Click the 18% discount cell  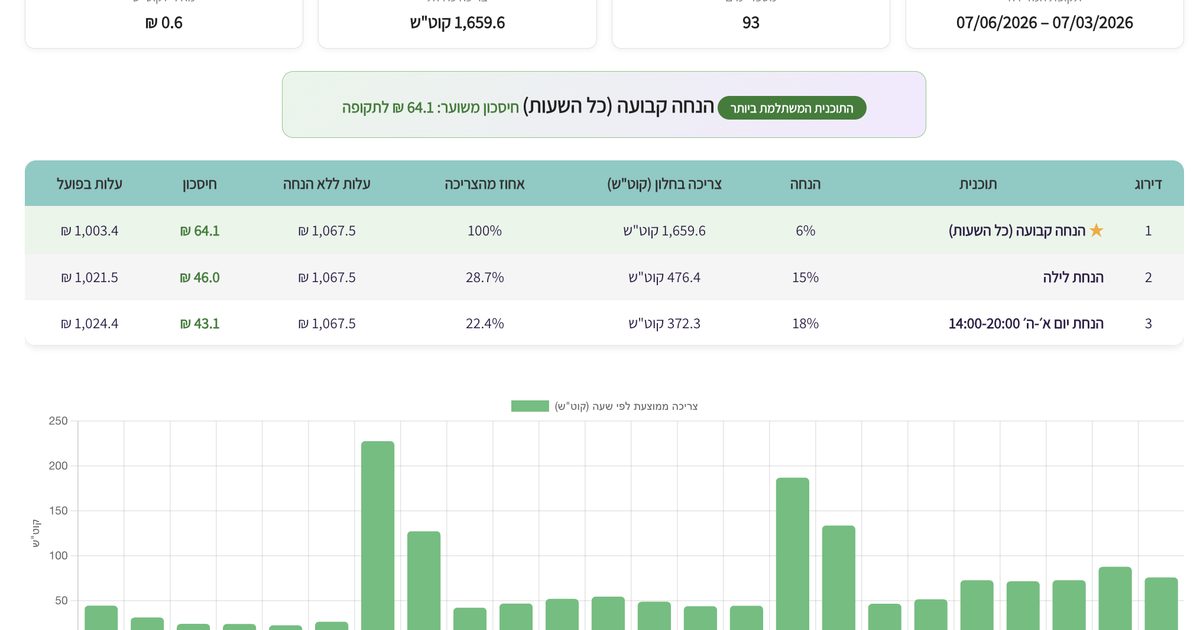pyautogui.click(x=805, y=323)
